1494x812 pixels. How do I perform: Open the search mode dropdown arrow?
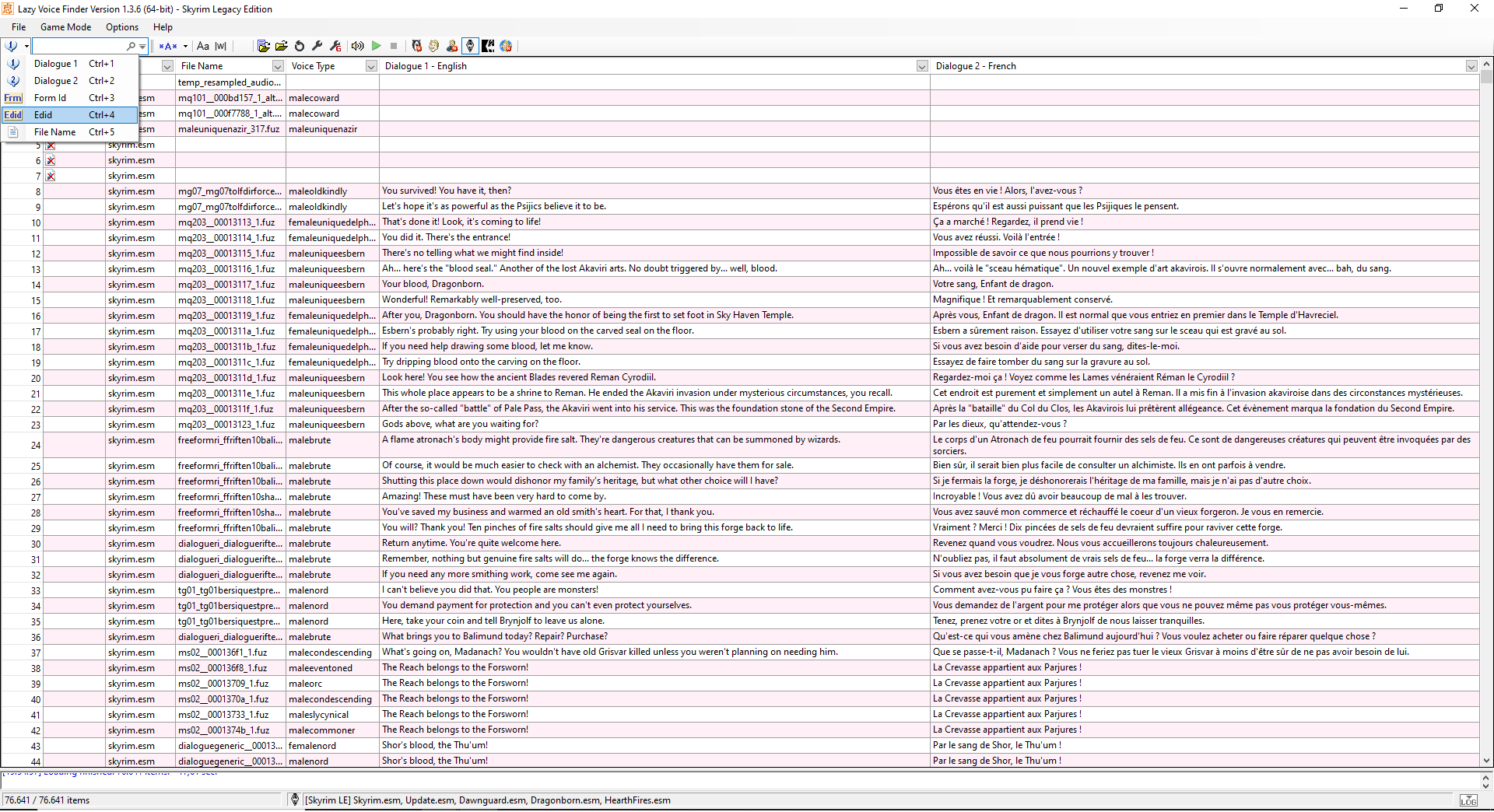pyautogui.click(x=26, y=46)
